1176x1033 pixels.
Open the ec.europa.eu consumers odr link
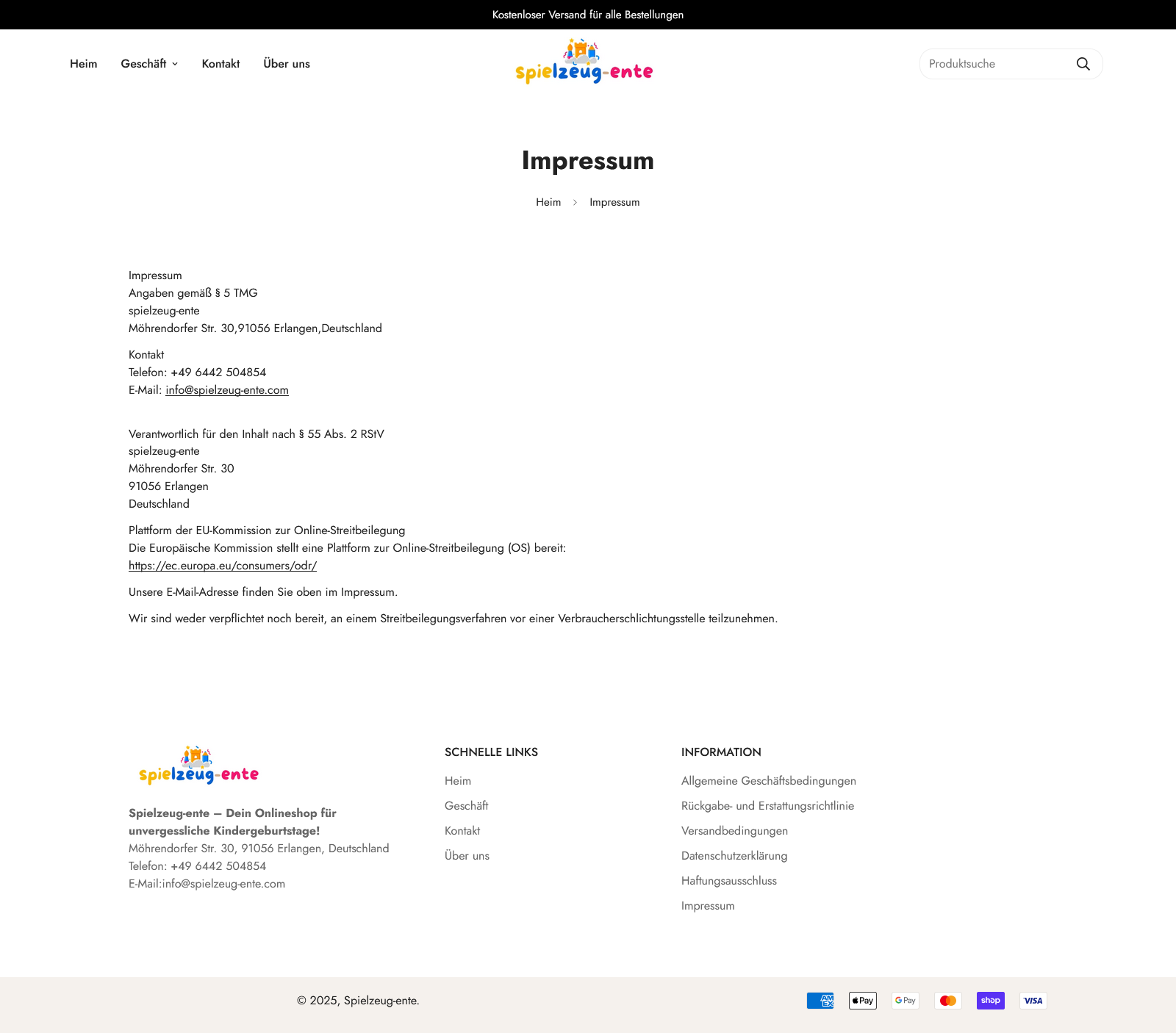tap(223, 566)
